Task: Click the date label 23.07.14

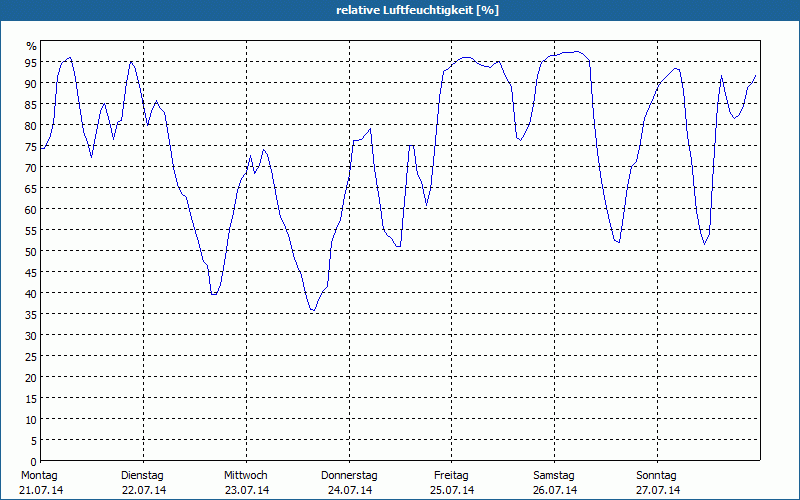Action: click(247, 491)
